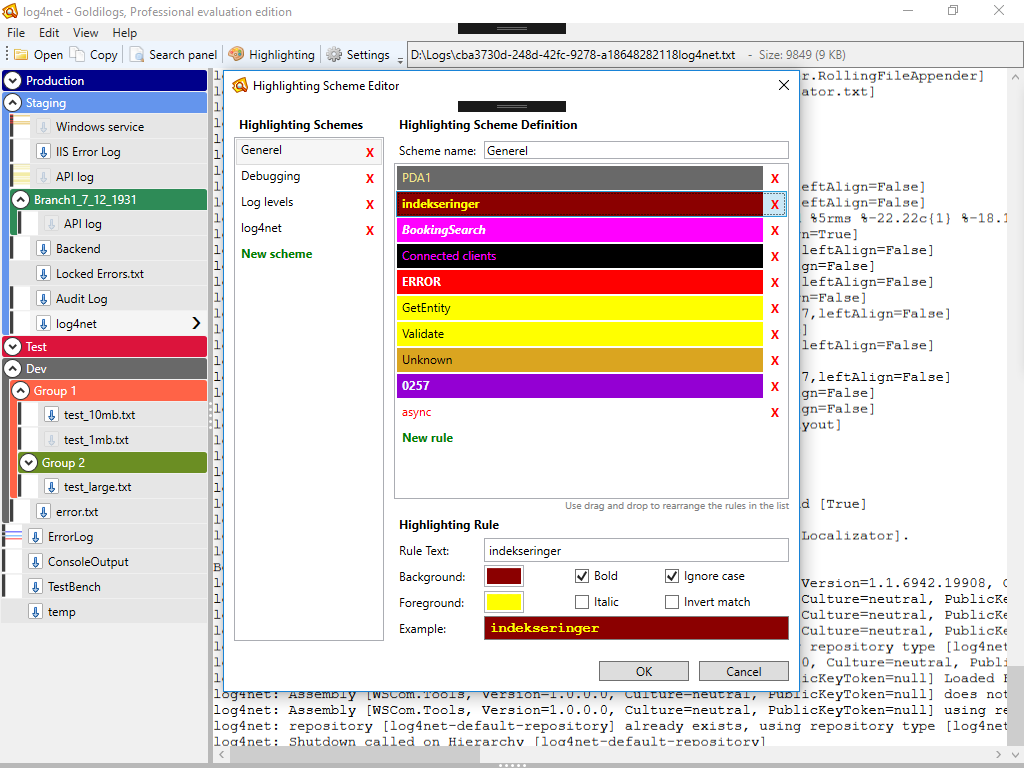
Task: Open the Help menu
Action: click(x=124, y=32)
